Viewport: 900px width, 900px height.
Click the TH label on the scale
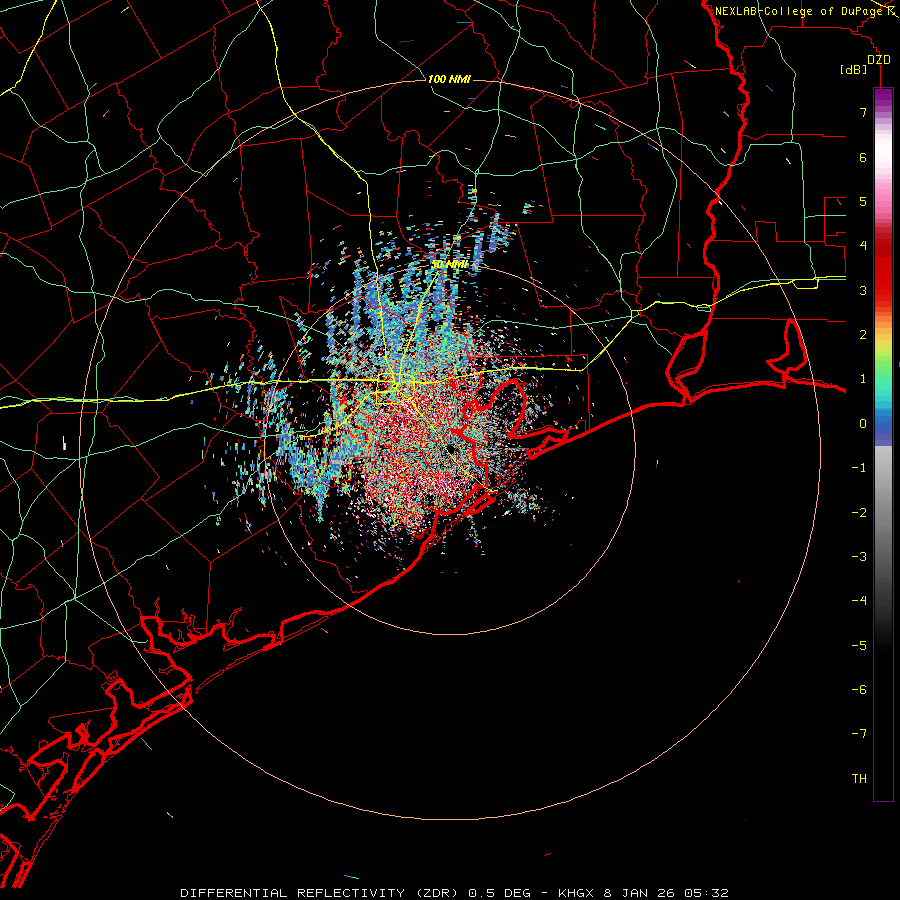click(x=859, y=779)
